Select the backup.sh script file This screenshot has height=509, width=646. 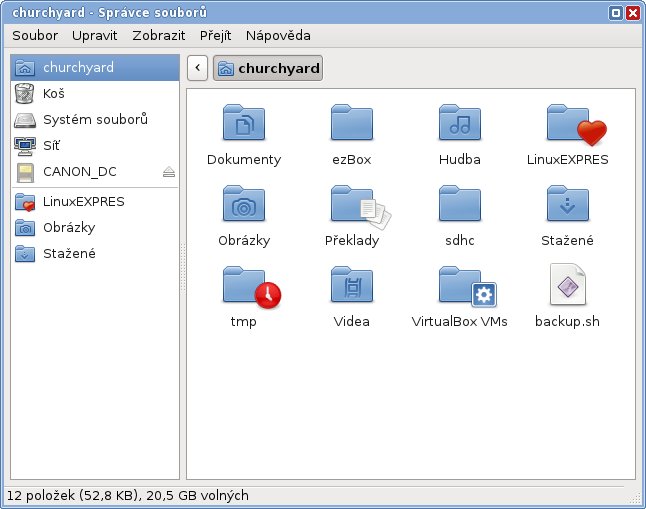click(567, 287)
